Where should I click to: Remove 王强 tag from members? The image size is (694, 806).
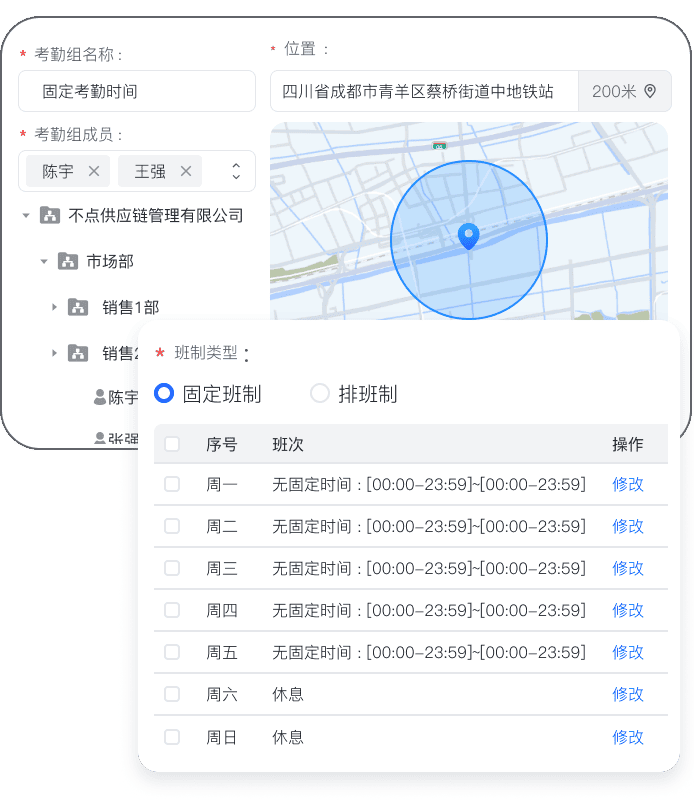[x=186, y=171]
